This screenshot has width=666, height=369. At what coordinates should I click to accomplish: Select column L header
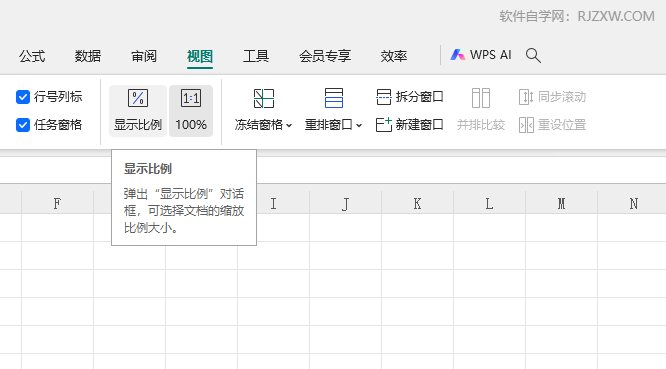(489, 203)
